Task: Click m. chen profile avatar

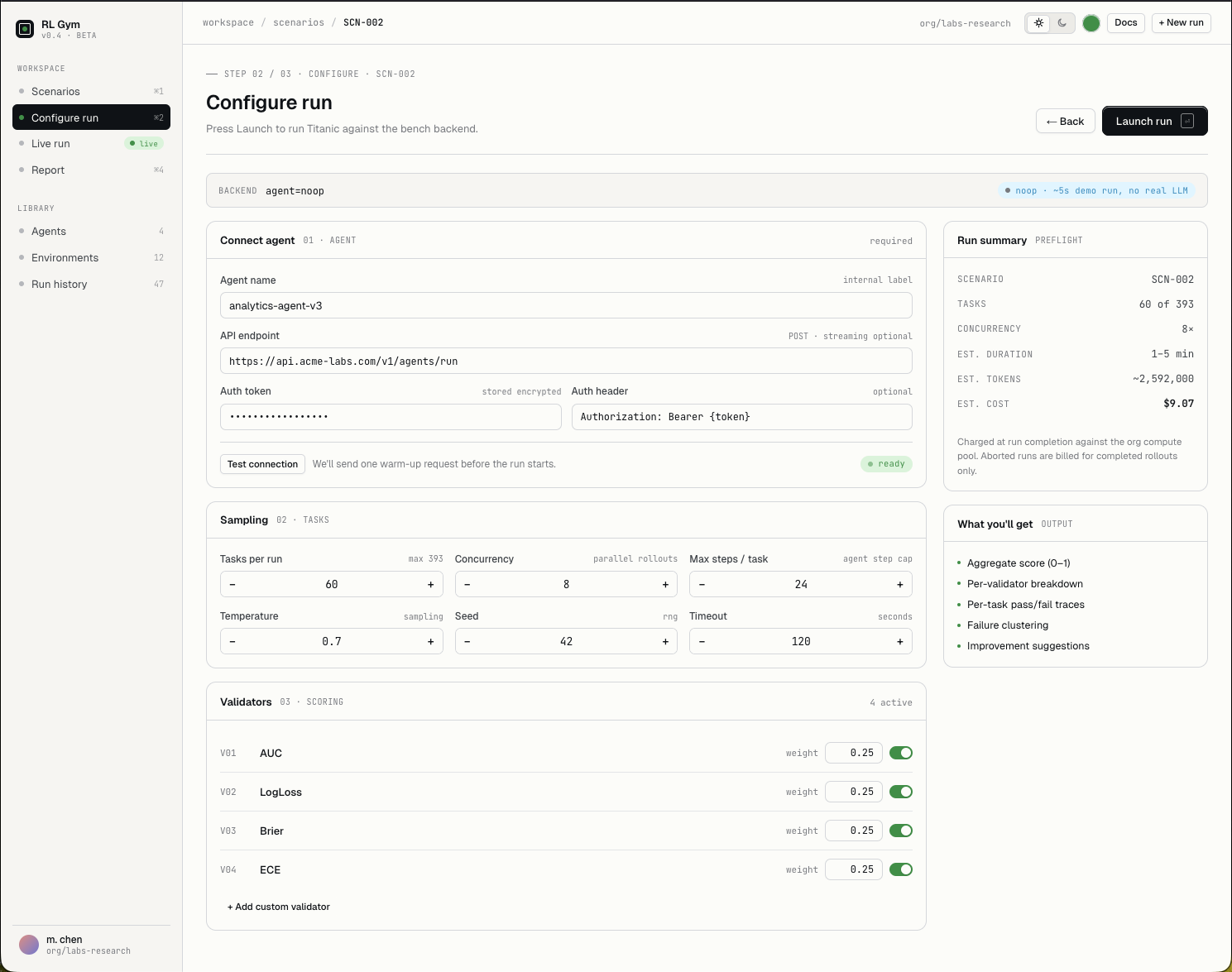Action: [x=29, y=945]
